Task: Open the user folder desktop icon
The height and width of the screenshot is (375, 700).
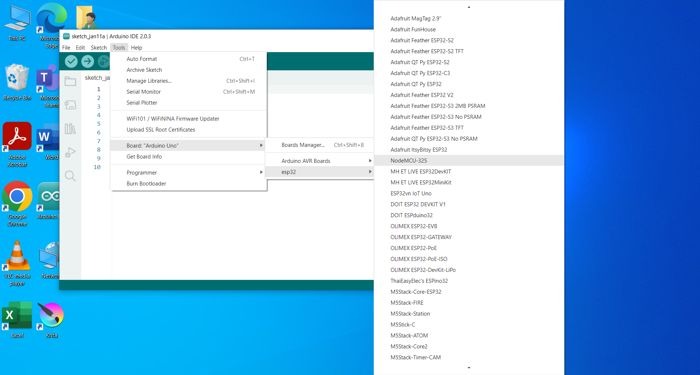Action: coord(86,17)
